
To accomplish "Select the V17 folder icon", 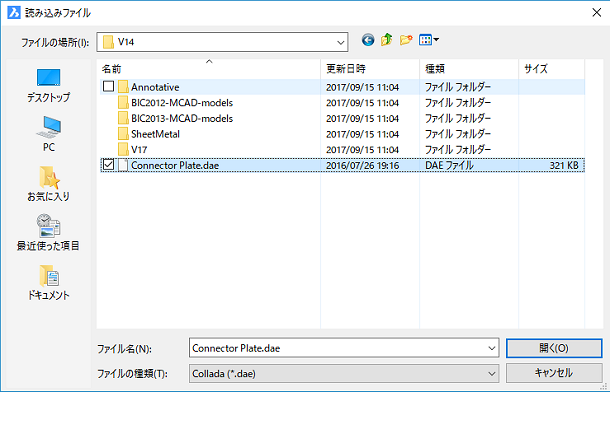I will tap(123, 149).
